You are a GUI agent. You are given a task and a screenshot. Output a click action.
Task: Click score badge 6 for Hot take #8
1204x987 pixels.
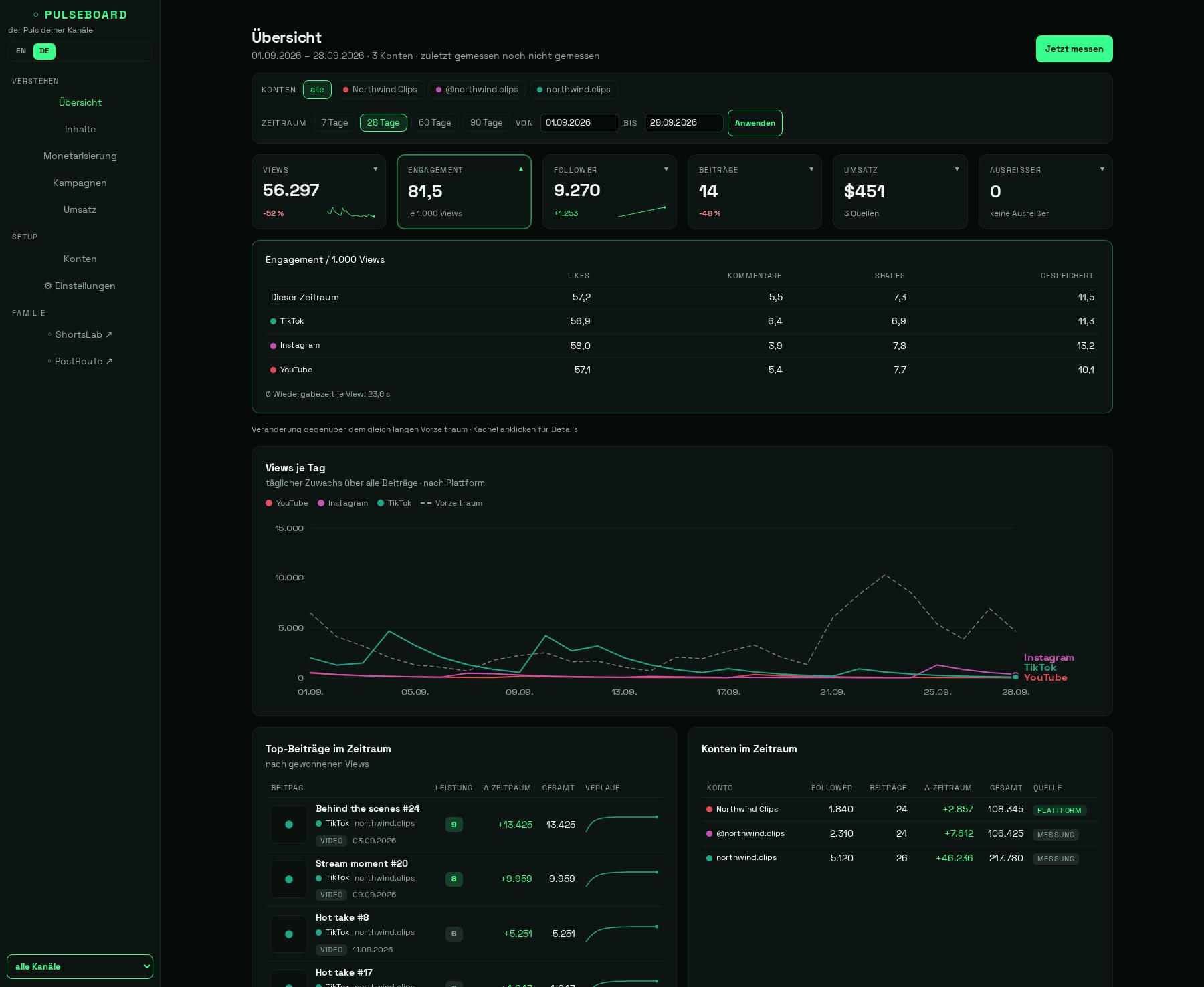[454, 934]
